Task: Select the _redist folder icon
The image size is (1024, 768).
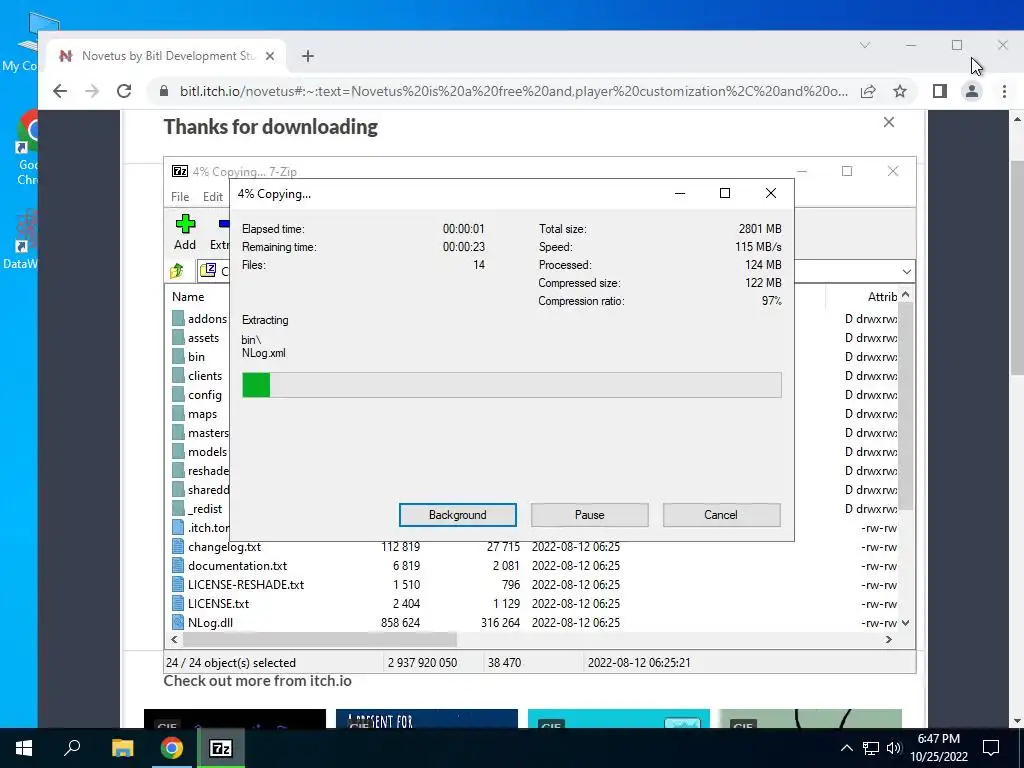Action: click(x=178, y=508)
